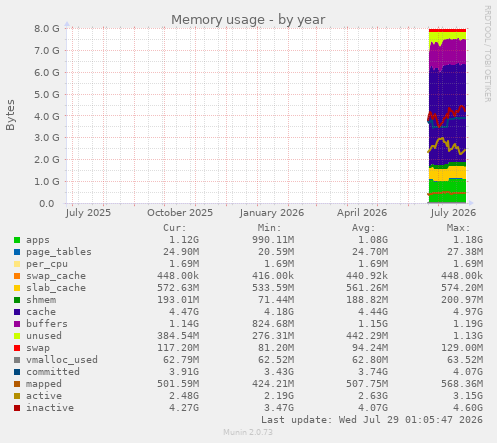
Task: Click slab_cache current value 572.63M
Action: click(178, 288)
